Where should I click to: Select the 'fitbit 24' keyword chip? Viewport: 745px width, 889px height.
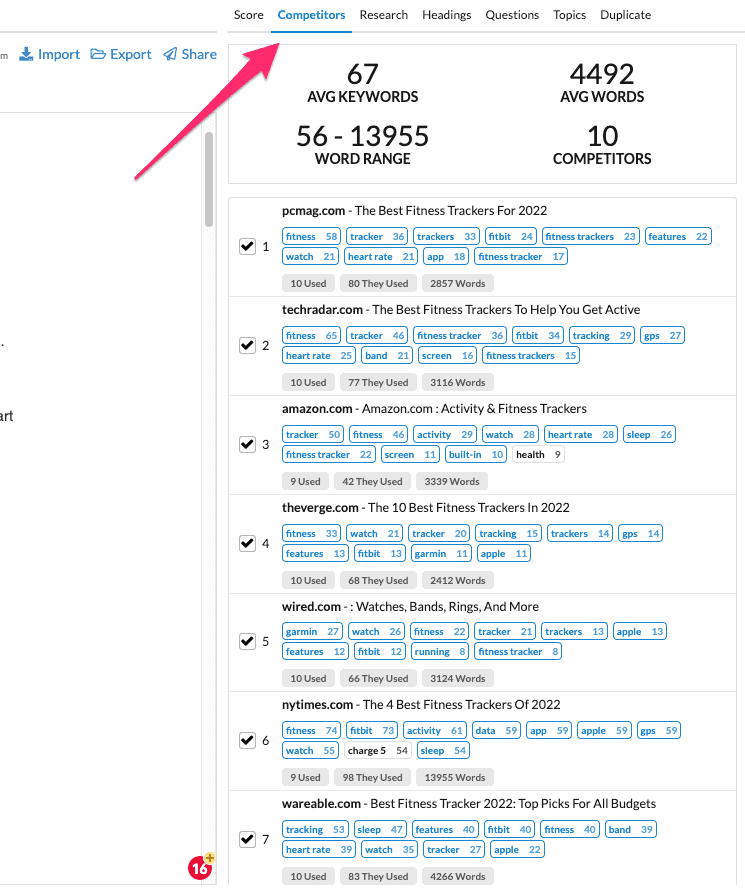pyautogui.click(x=510, y=235)
